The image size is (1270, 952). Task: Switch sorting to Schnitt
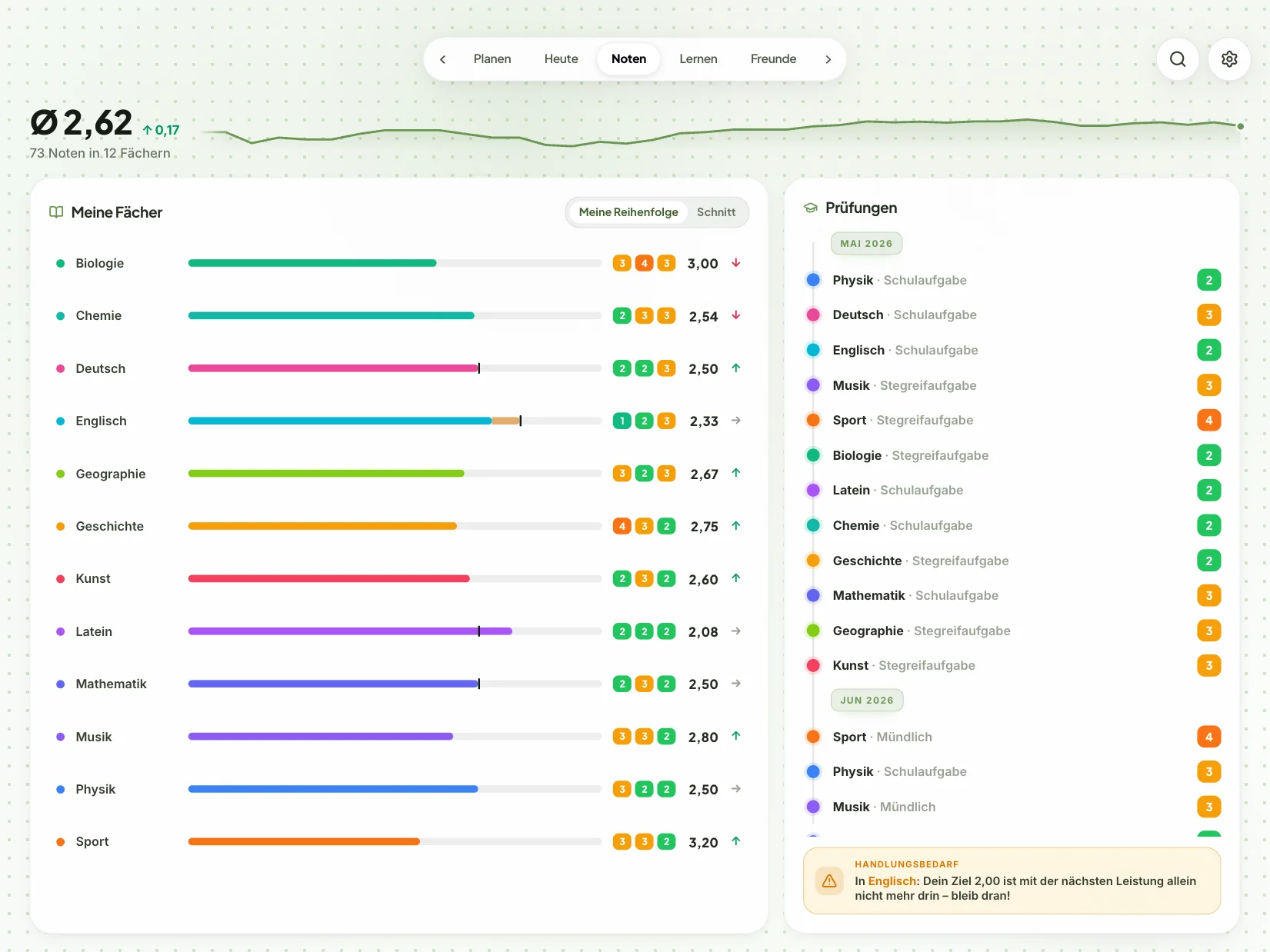click(x=716, y=212)
